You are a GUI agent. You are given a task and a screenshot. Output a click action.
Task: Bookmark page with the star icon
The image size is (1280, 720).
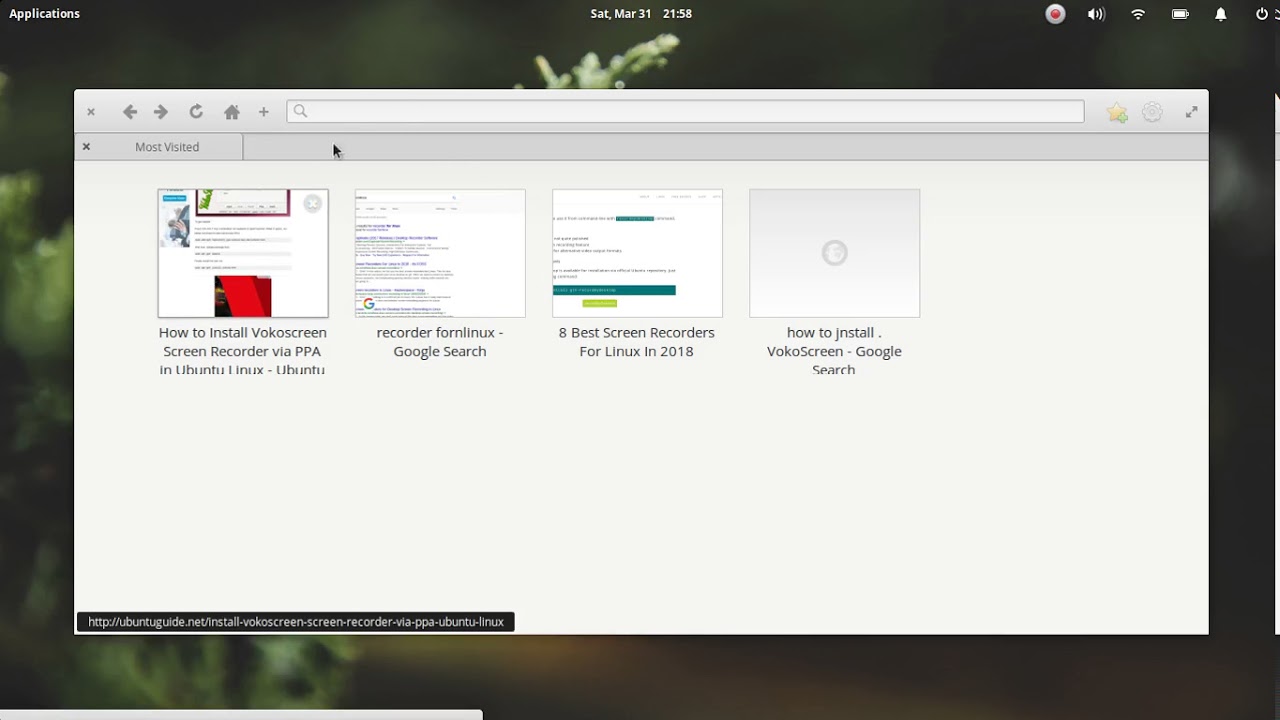point(1117,113)
